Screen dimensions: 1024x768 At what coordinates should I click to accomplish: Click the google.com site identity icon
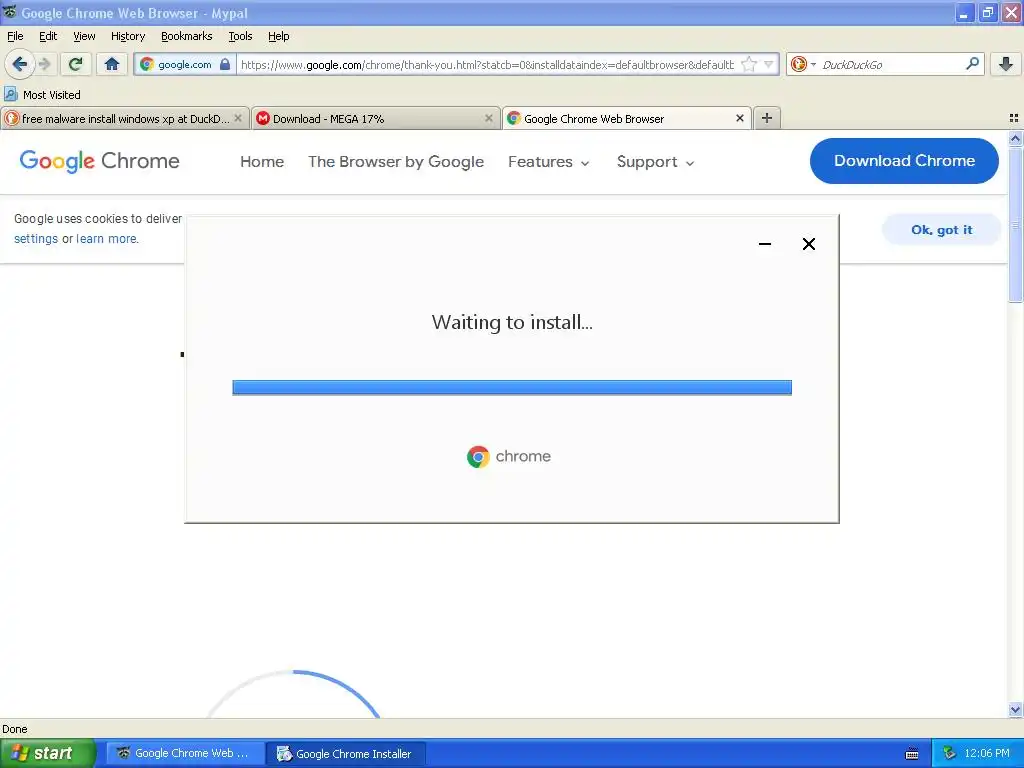click(x=147, y=64)
